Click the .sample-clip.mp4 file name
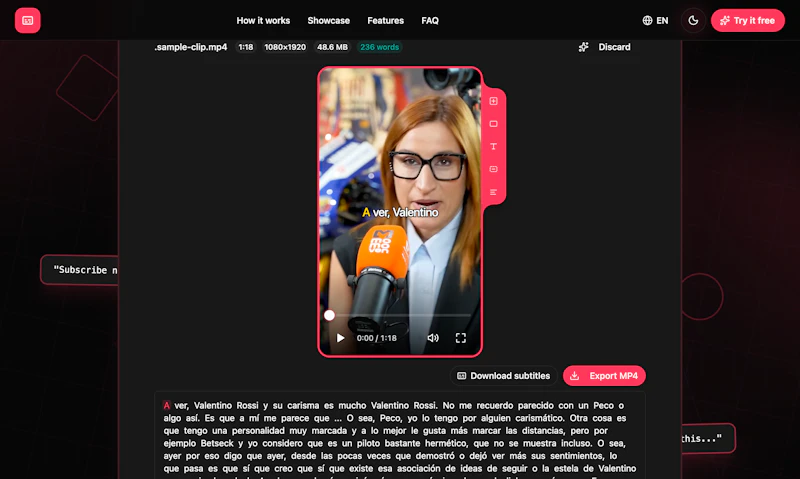Screen dimensions: 800x479 (x=191, y=47)
